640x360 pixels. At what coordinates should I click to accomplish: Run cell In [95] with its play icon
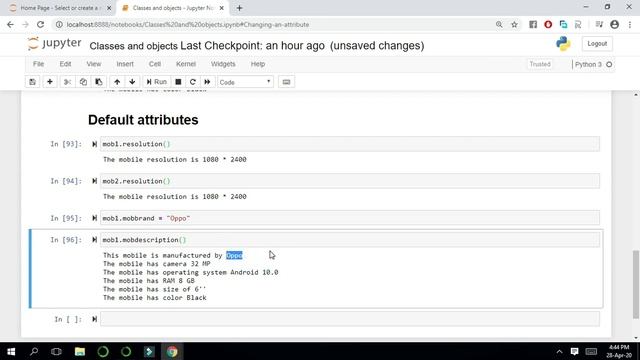coord(94,218)
